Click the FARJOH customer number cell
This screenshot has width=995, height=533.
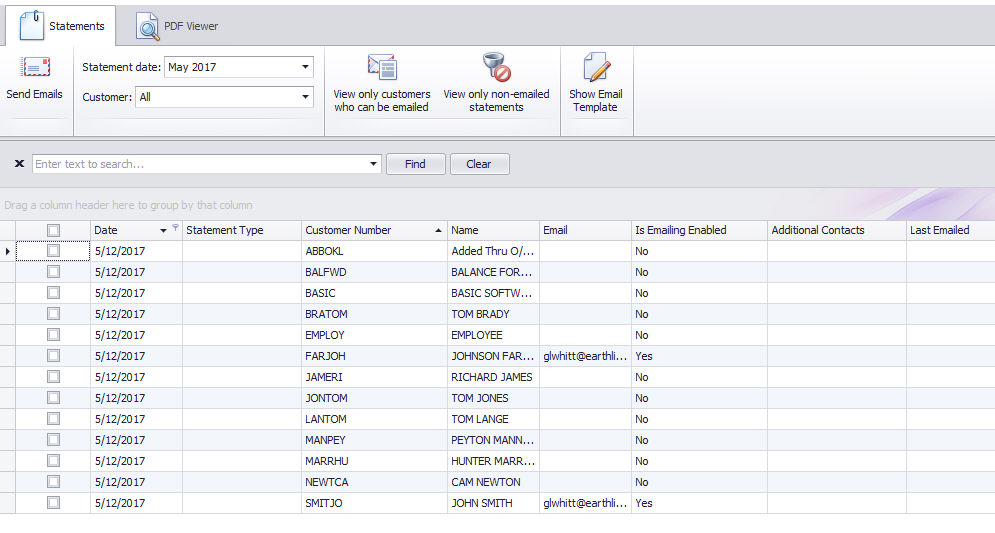374,356
